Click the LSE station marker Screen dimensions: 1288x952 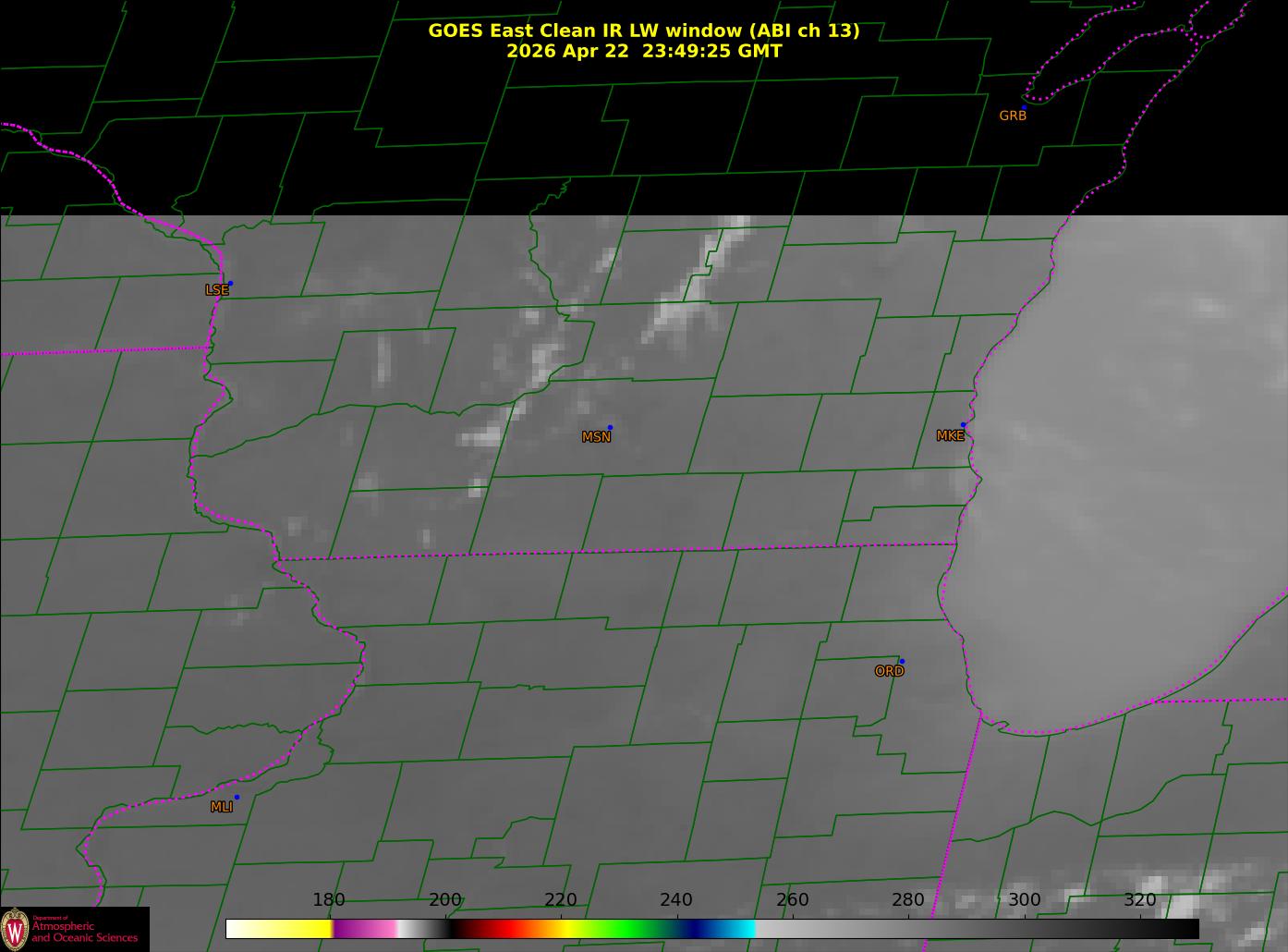coord(230,283)
